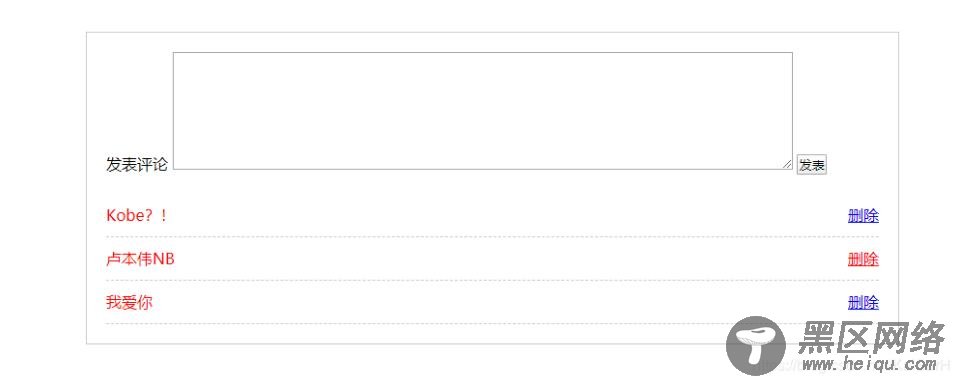Delete the 卢本伟NB comment via red 删除
The width and height of the screenshot is (958, 381).
point(863,259)
